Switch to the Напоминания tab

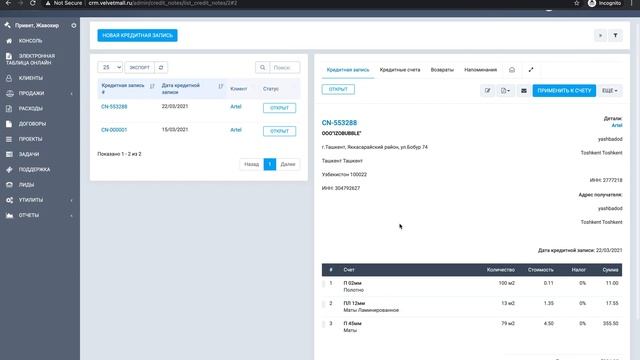[480, 70]
